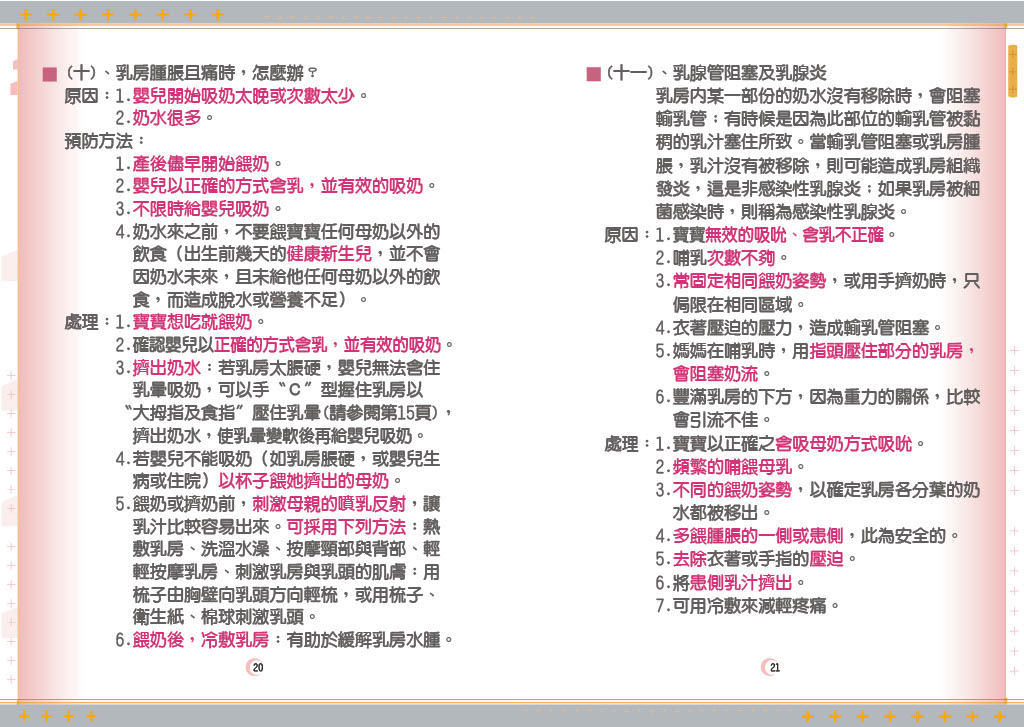Click the pink square bullet beside section (十一)
The height and width of the screenshot is (727, 1024).
593,74
